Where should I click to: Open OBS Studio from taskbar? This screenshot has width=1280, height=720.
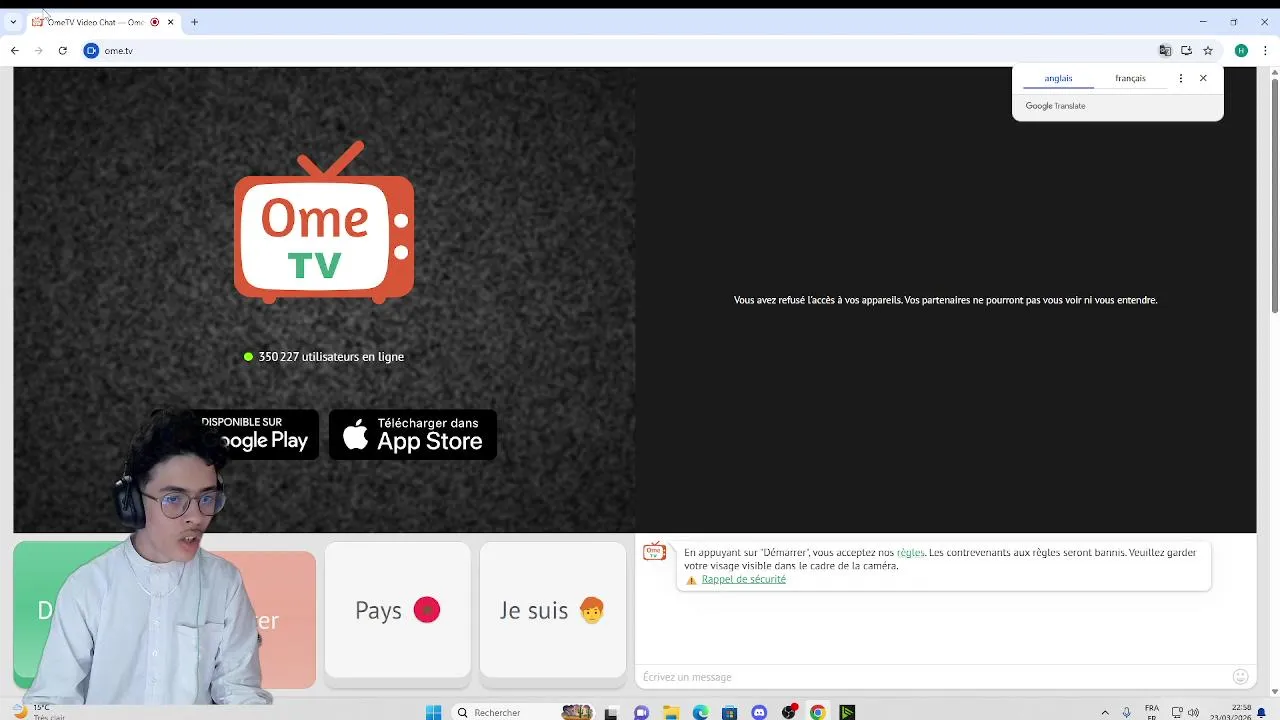click(x=789, y=712)
